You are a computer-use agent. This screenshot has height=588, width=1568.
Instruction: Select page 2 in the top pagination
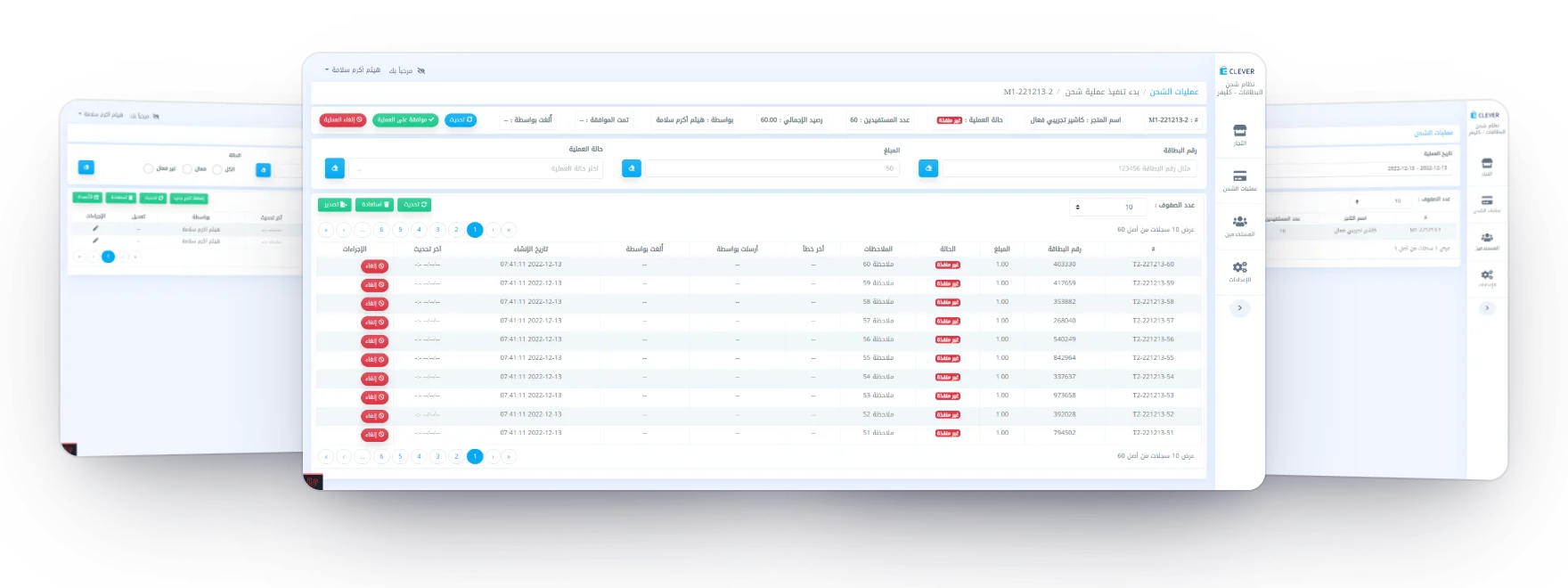[456, 230]
